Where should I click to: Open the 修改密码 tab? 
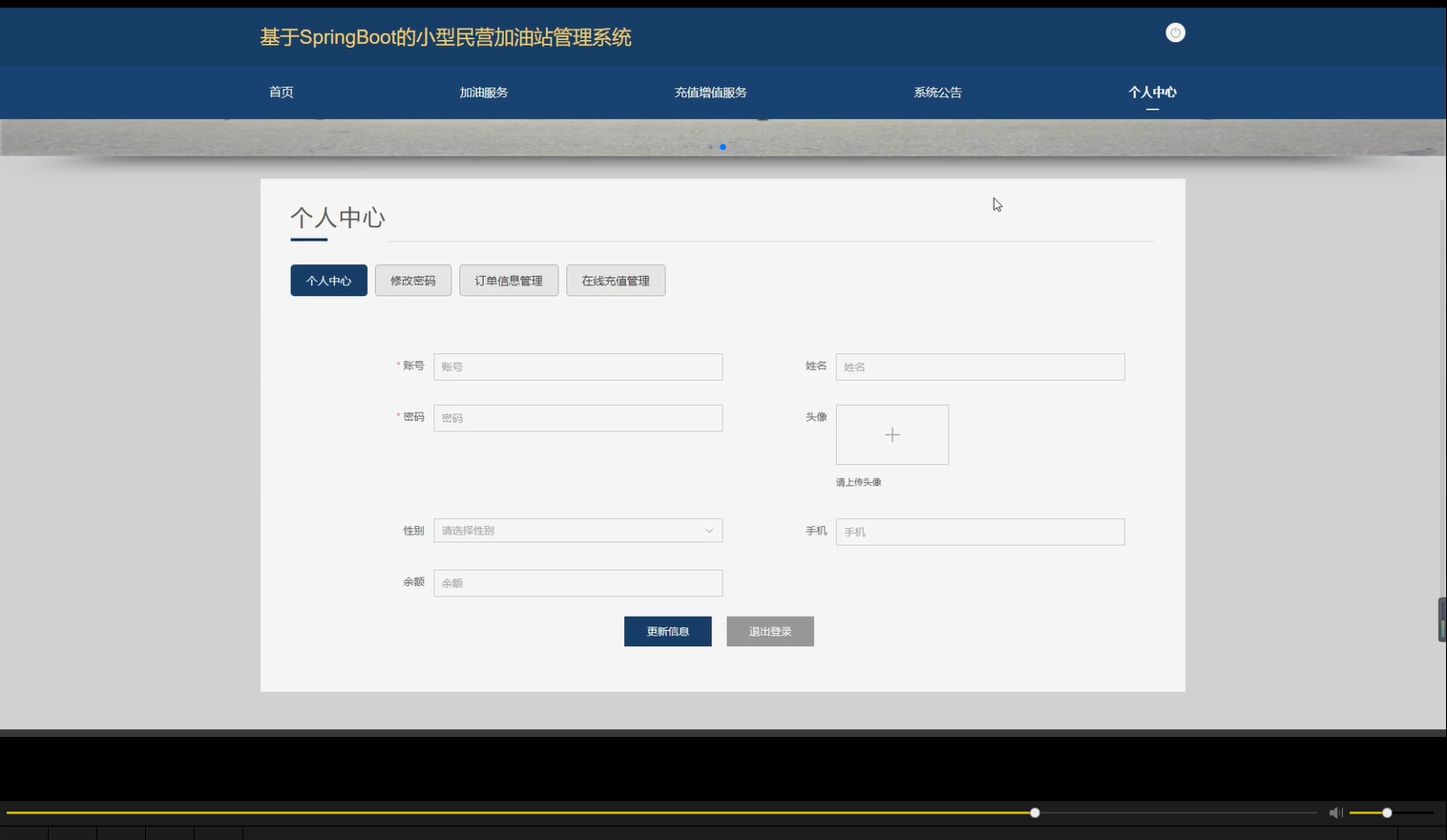[412, 280]
